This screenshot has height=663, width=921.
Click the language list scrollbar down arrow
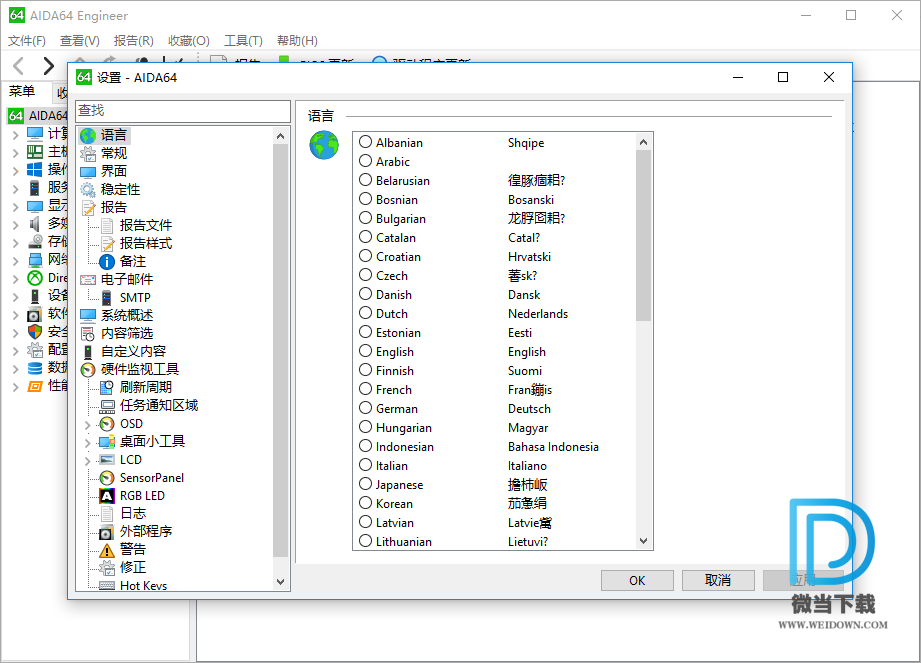(643, 541)
